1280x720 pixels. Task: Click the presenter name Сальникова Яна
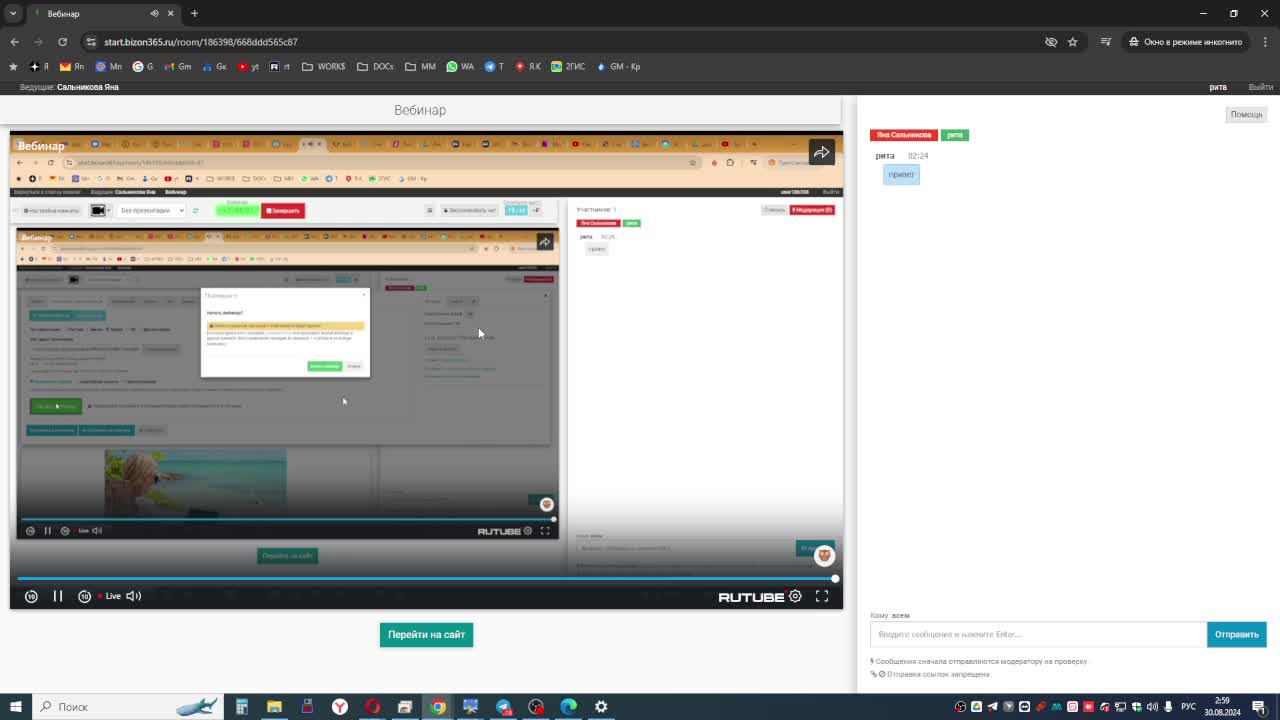pyautogui.click(x=88, y=87)
